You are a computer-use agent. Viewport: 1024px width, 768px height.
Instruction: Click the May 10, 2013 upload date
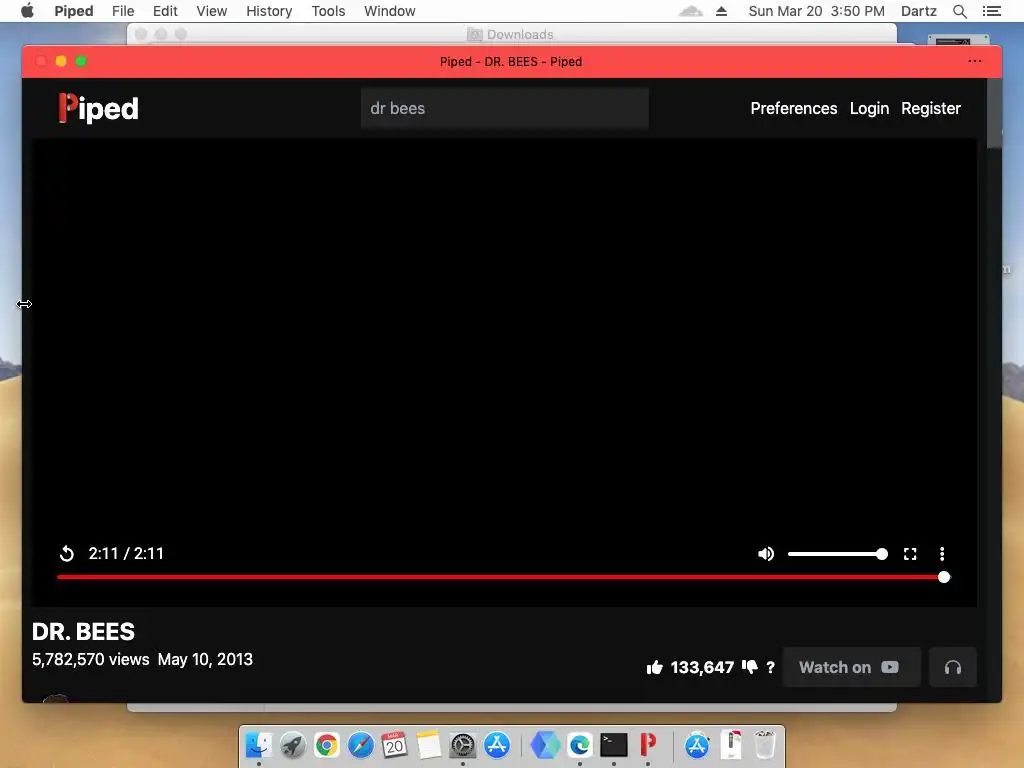click(x=205, y=660)
